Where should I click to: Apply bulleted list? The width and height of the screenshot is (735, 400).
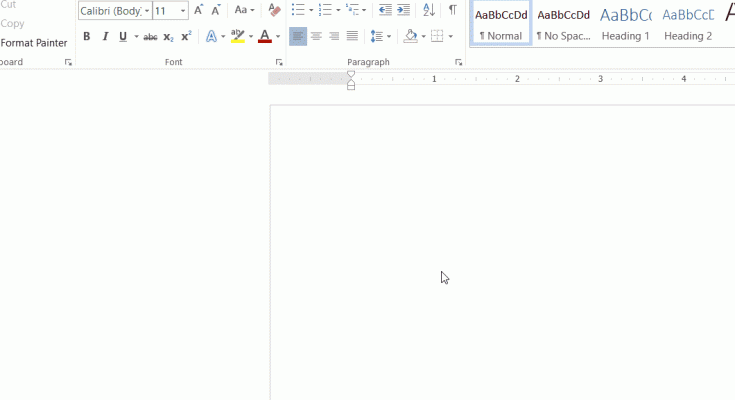pyautogui.click(x=298, y=10)
